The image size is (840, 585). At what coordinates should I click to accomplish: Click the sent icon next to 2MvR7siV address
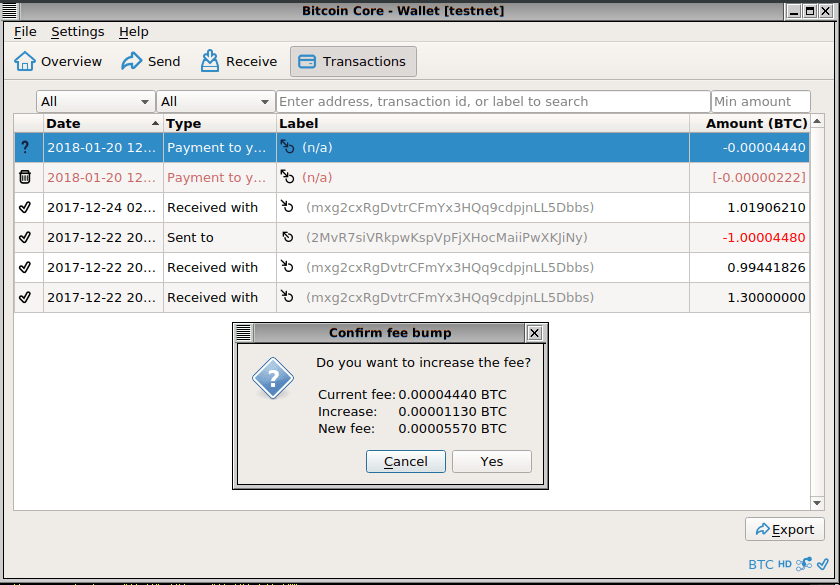coord(288,237)
